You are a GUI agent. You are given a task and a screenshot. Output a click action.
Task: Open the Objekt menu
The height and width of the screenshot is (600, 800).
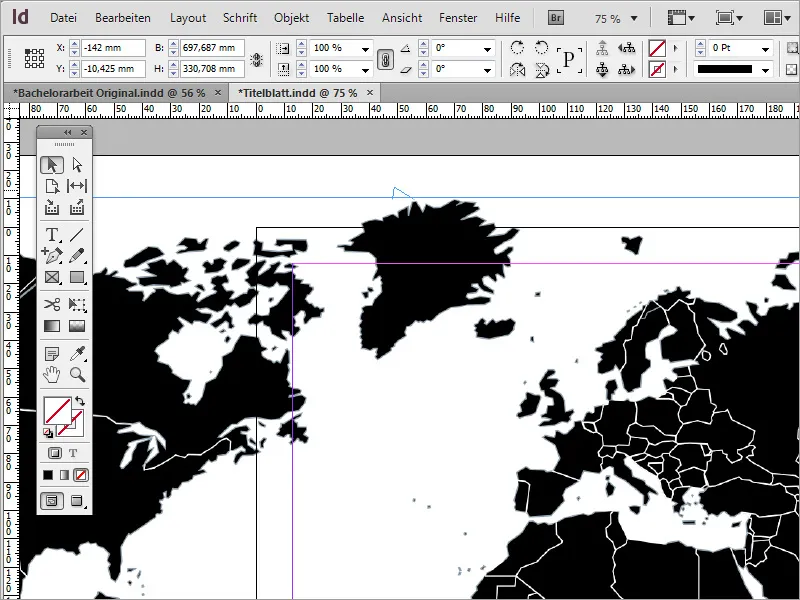pyautogui.click(x=291, y=18)
